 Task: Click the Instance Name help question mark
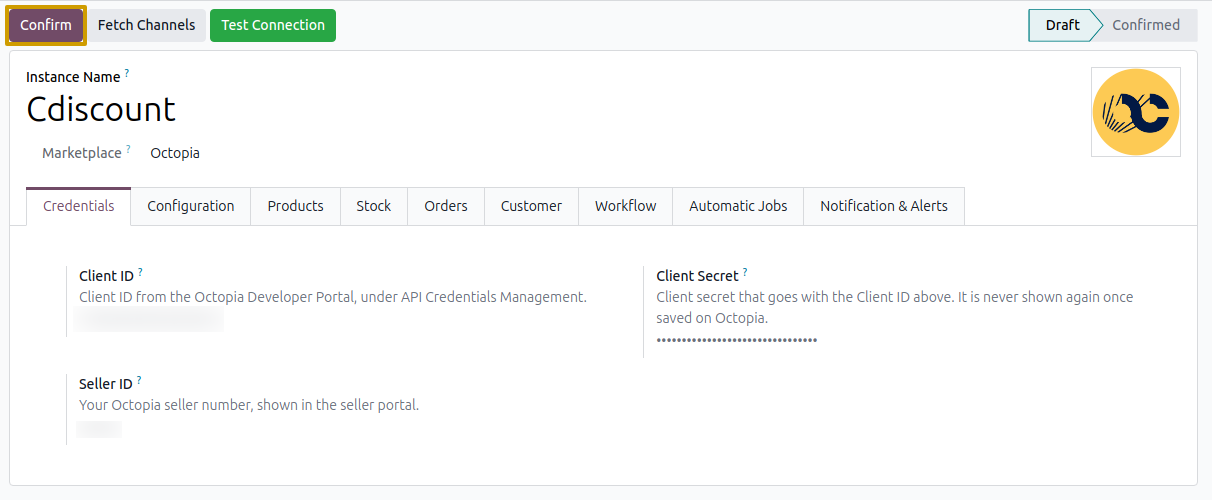[127, 73]
